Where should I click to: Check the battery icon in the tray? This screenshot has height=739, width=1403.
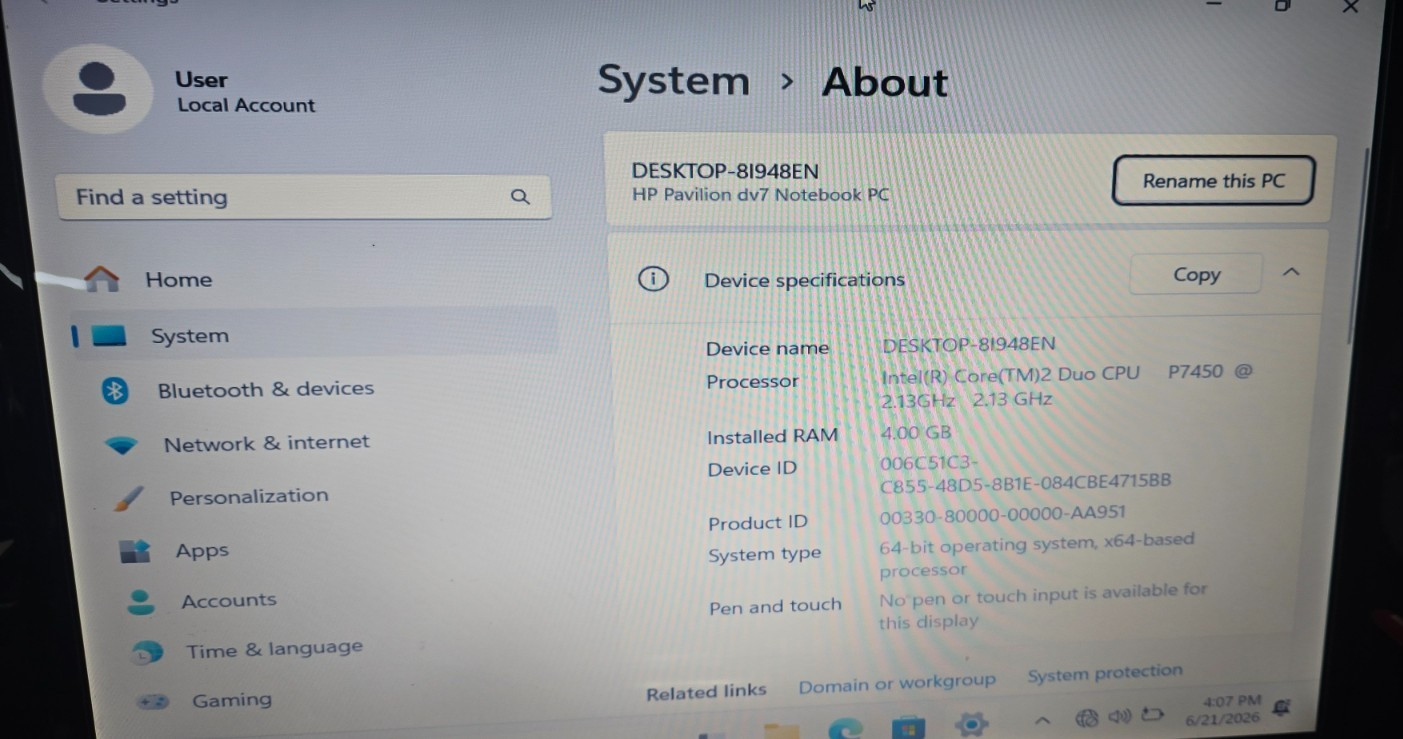click(x=1153, y=715)
